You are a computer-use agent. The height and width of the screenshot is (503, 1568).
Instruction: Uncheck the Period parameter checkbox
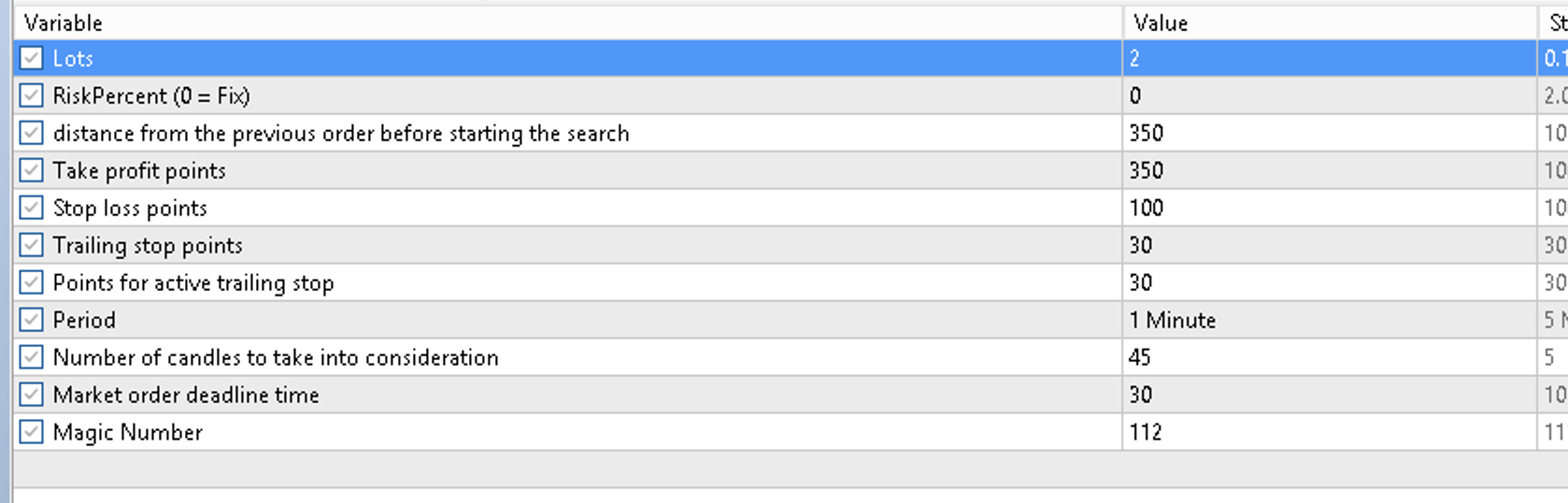tap(31, 320)
